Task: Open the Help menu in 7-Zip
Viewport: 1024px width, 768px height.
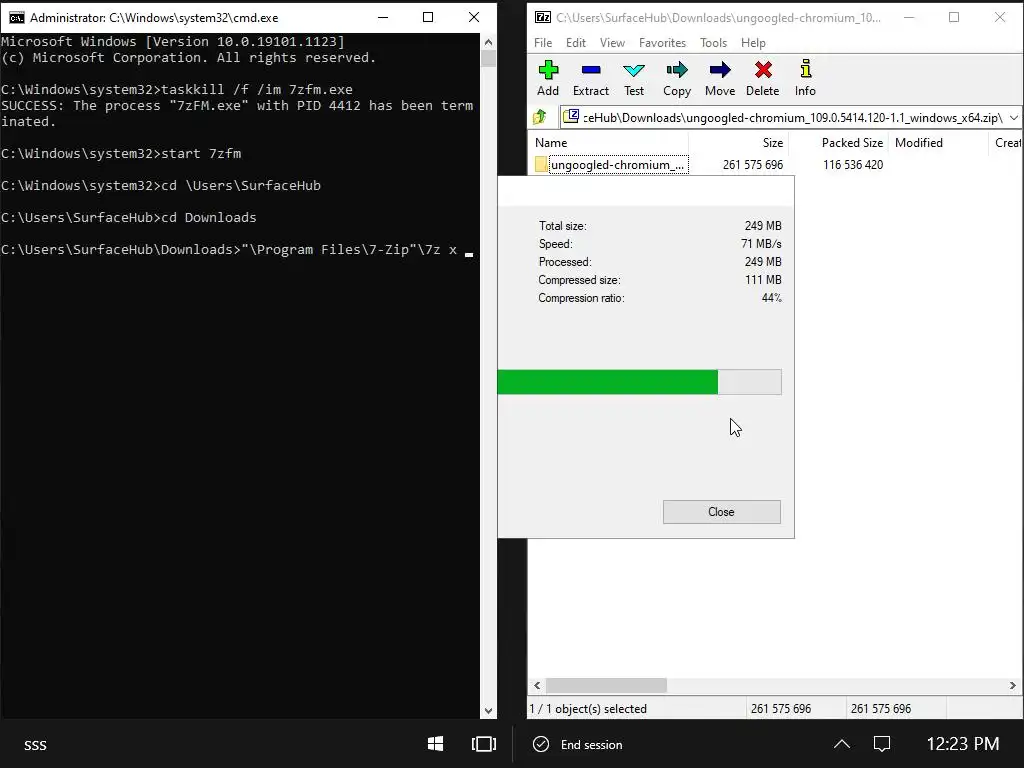Action: pyautogui.click(x=753, y=42)
